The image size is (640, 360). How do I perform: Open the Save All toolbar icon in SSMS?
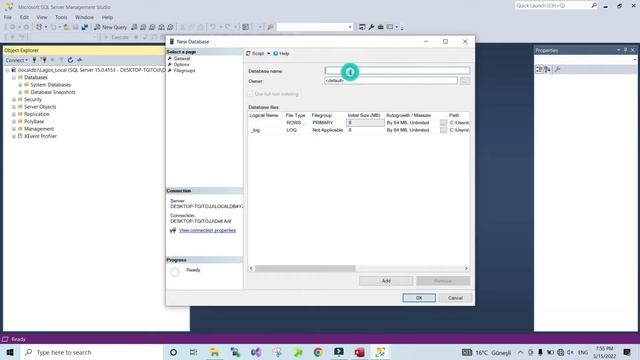tap(84, 27)
